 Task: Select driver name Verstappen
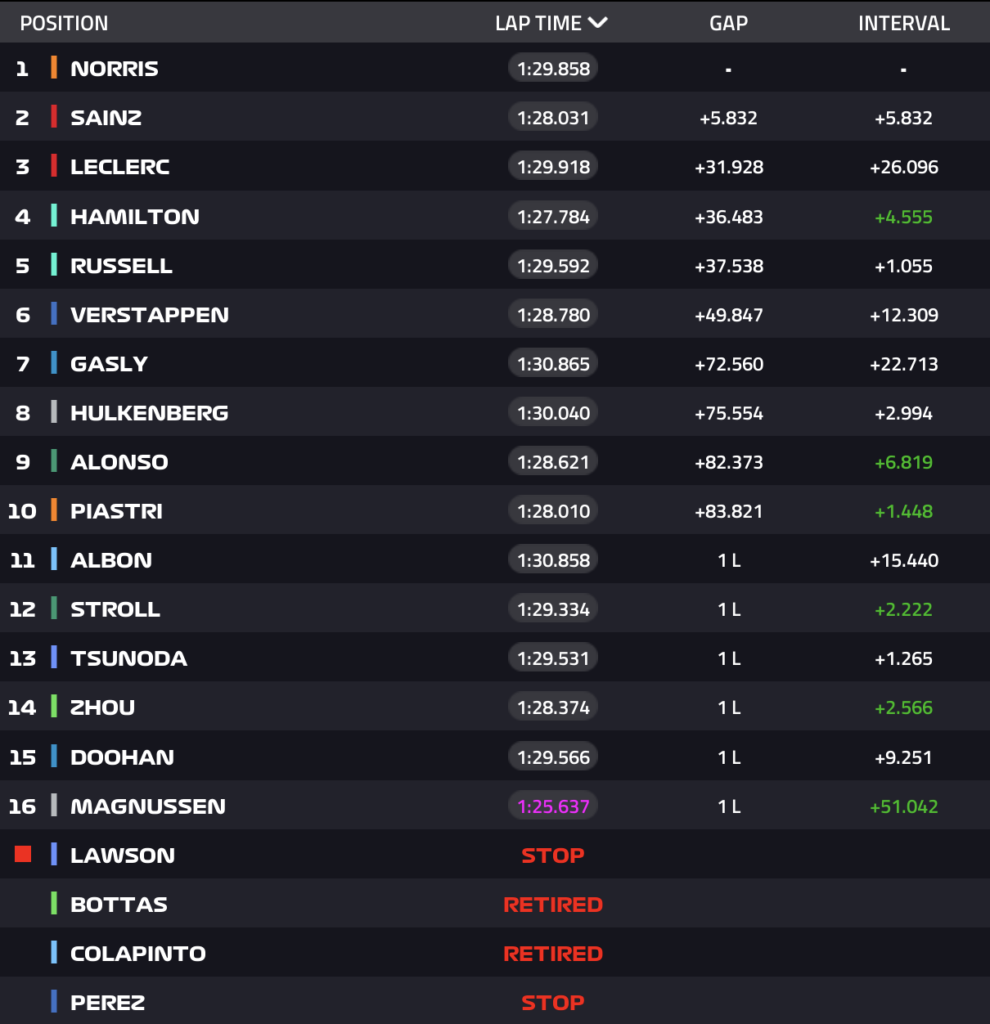pos(149,315)
